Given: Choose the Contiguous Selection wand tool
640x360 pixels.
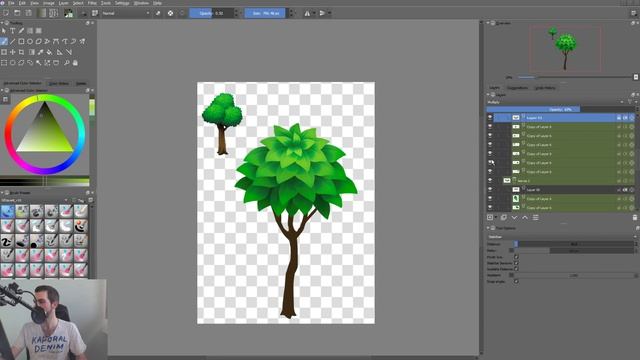Looking at the screenshot, I should pyautogui.click(x=38, y=63).
